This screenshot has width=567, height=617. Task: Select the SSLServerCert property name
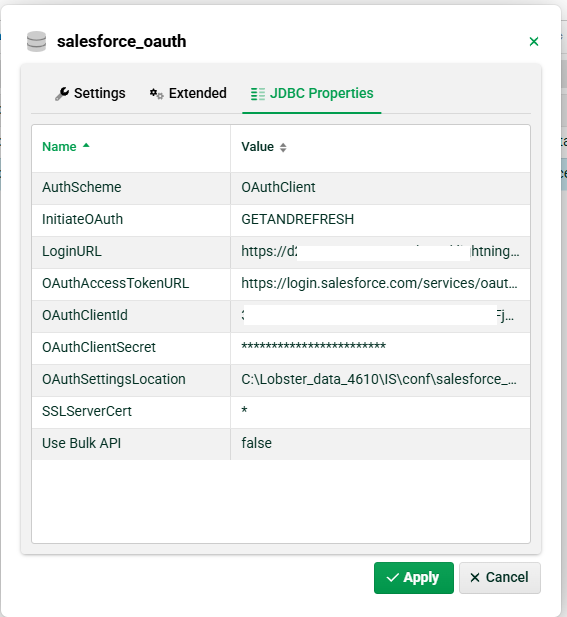click(x=87, y=411)
